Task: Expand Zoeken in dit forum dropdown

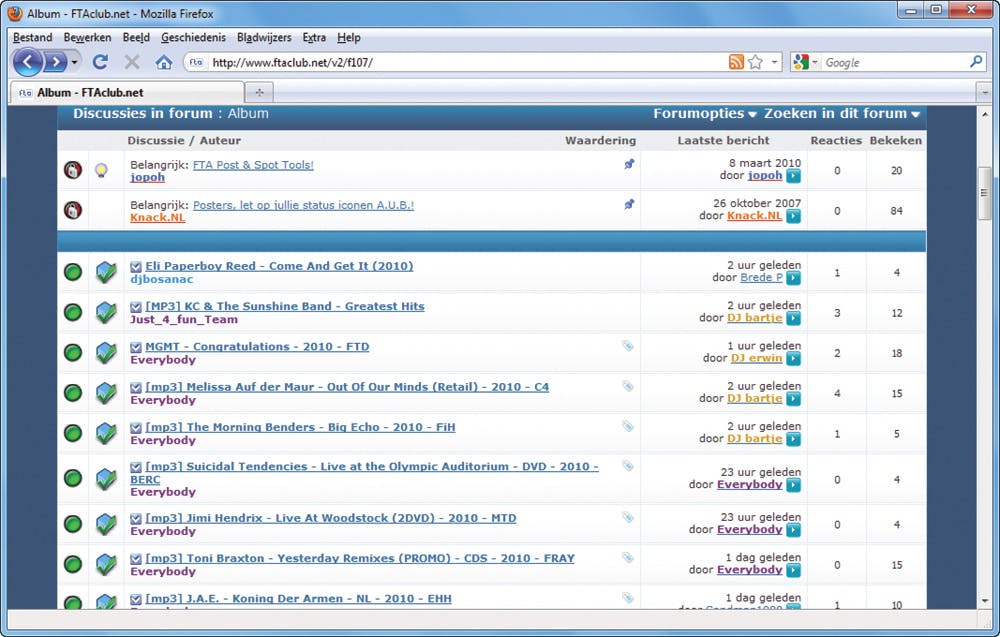Action: point(842,113)
